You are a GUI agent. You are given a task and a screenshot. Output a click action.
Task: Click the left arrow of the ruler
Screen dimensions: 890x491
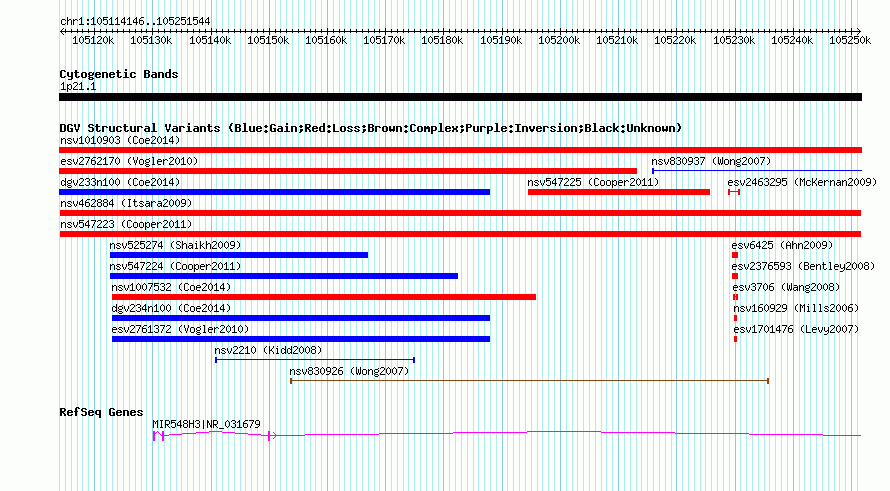pos(62,31)
